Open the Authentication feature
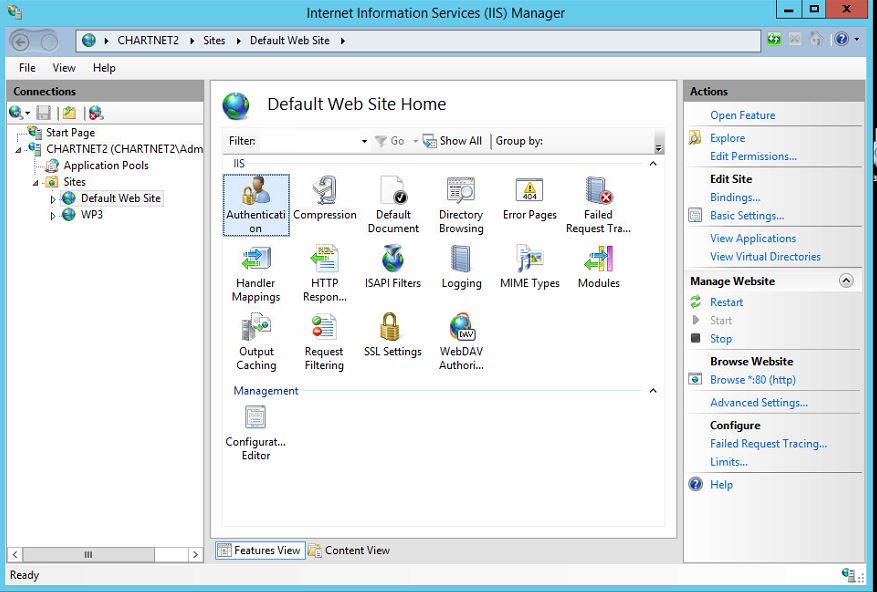The height and width of the screenshot is (592, 877). coord(256,205)
